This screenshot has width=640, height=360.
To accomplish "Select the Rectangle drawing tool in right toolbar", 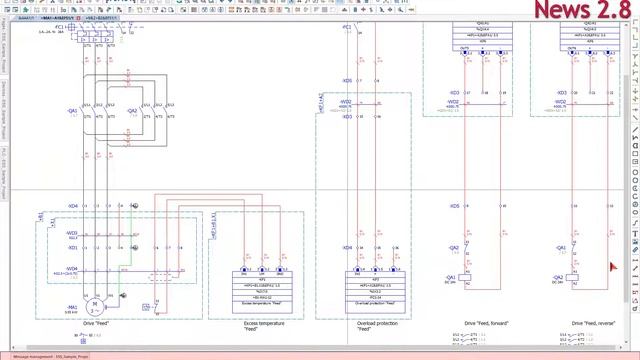I will [635, 154].
